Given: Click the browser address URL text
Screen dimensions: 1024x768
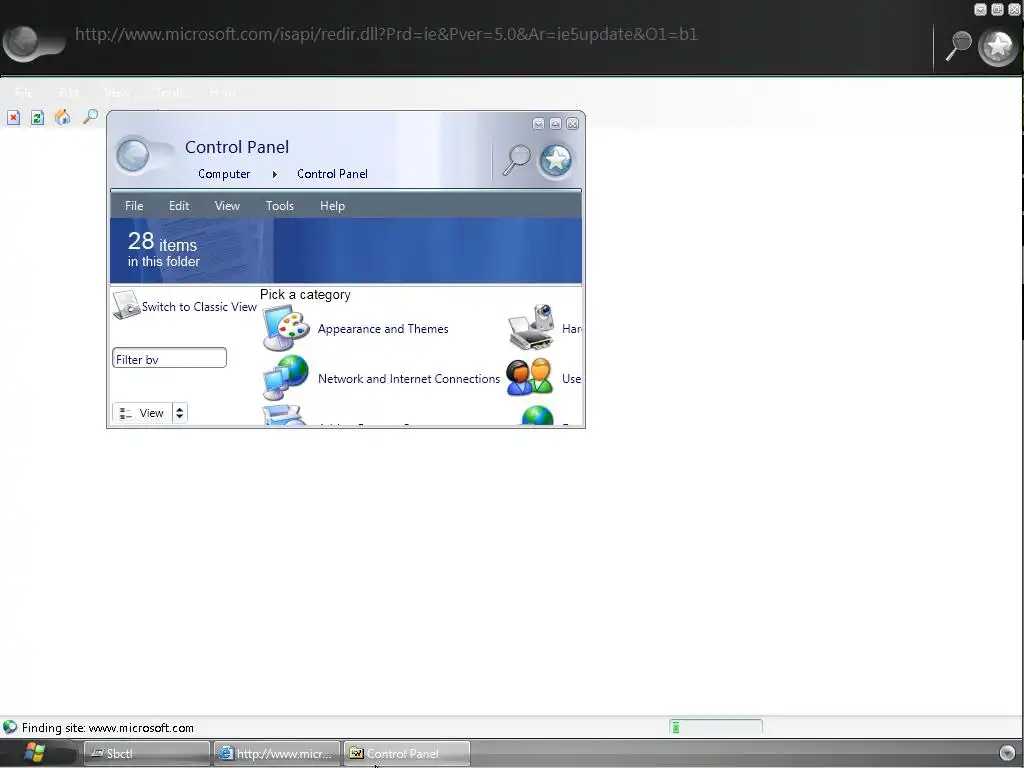Looking at the screenshot, I should tap(387, 34).
